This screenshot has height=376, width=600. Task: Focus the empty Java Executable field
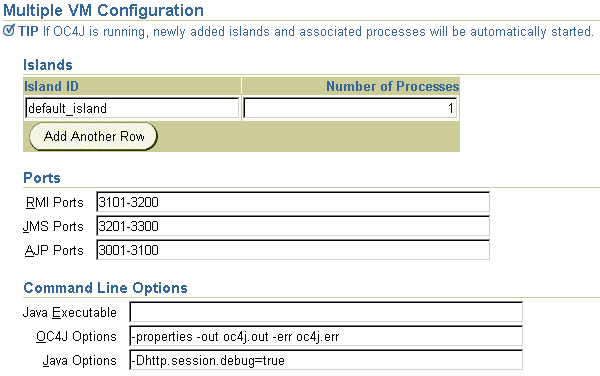(x=326, y=312)
